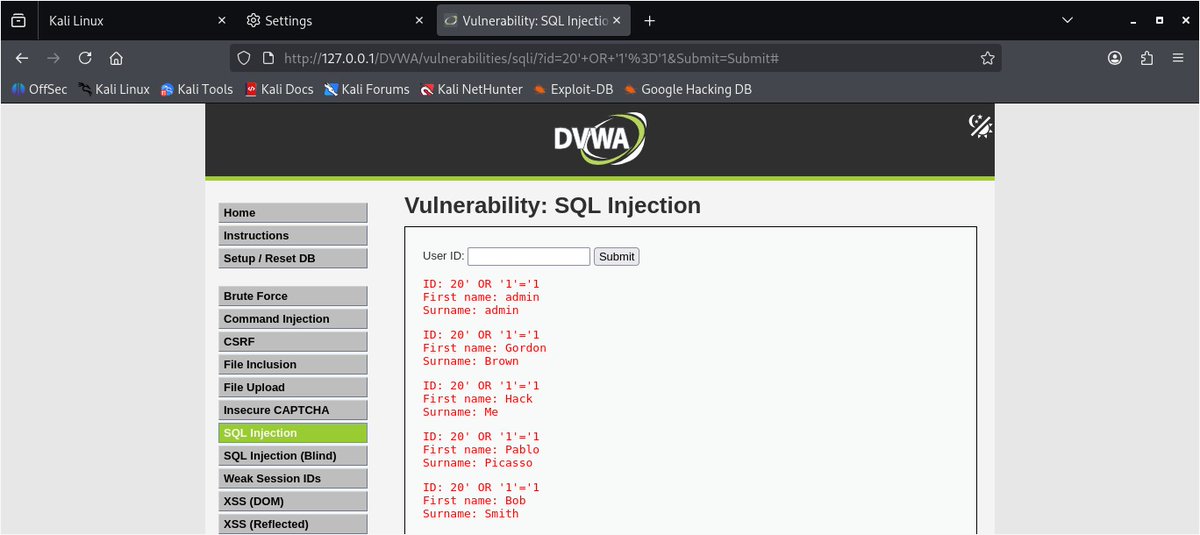Bookmark this page with the star icon
1200x535 pixels.
point(987,58)
